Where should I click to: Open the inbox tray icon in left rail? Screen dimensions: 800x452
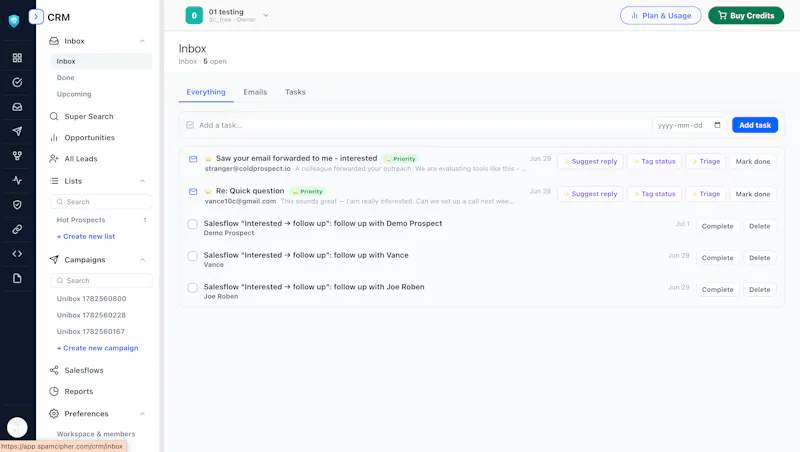17,107
